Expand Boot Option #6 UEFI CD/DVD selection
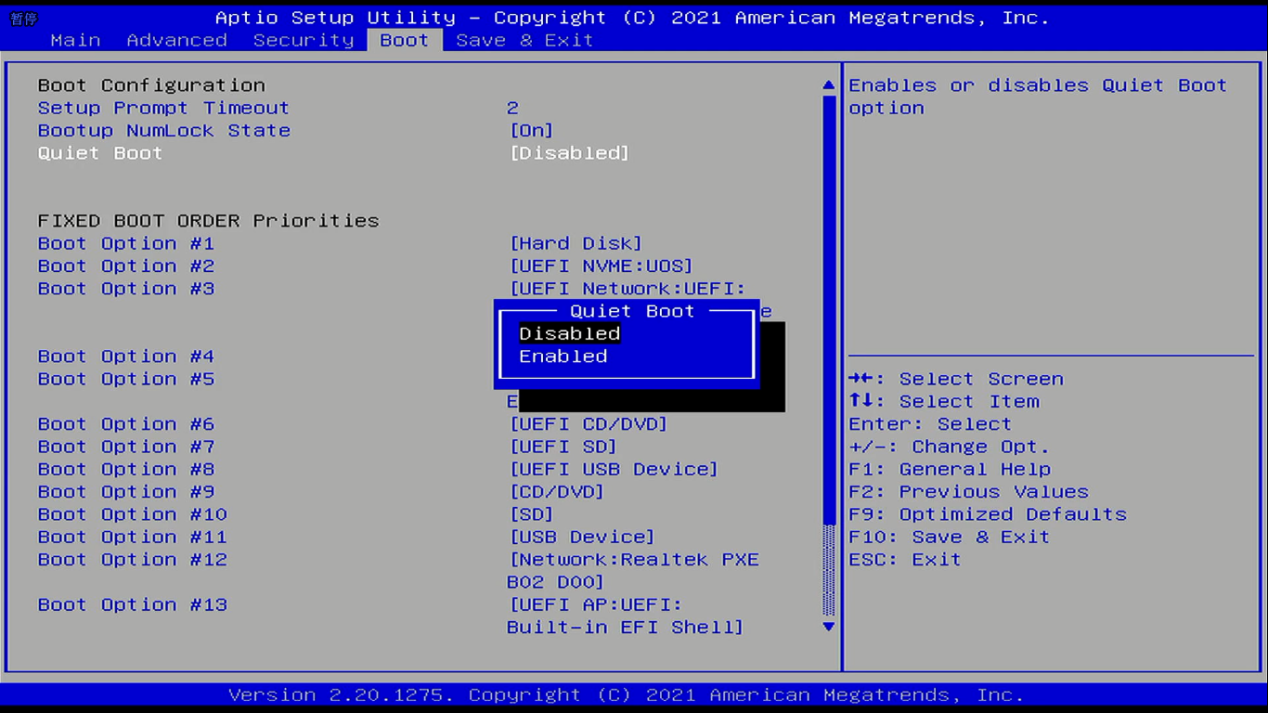 pyautogui.click(x=588, y=425)
